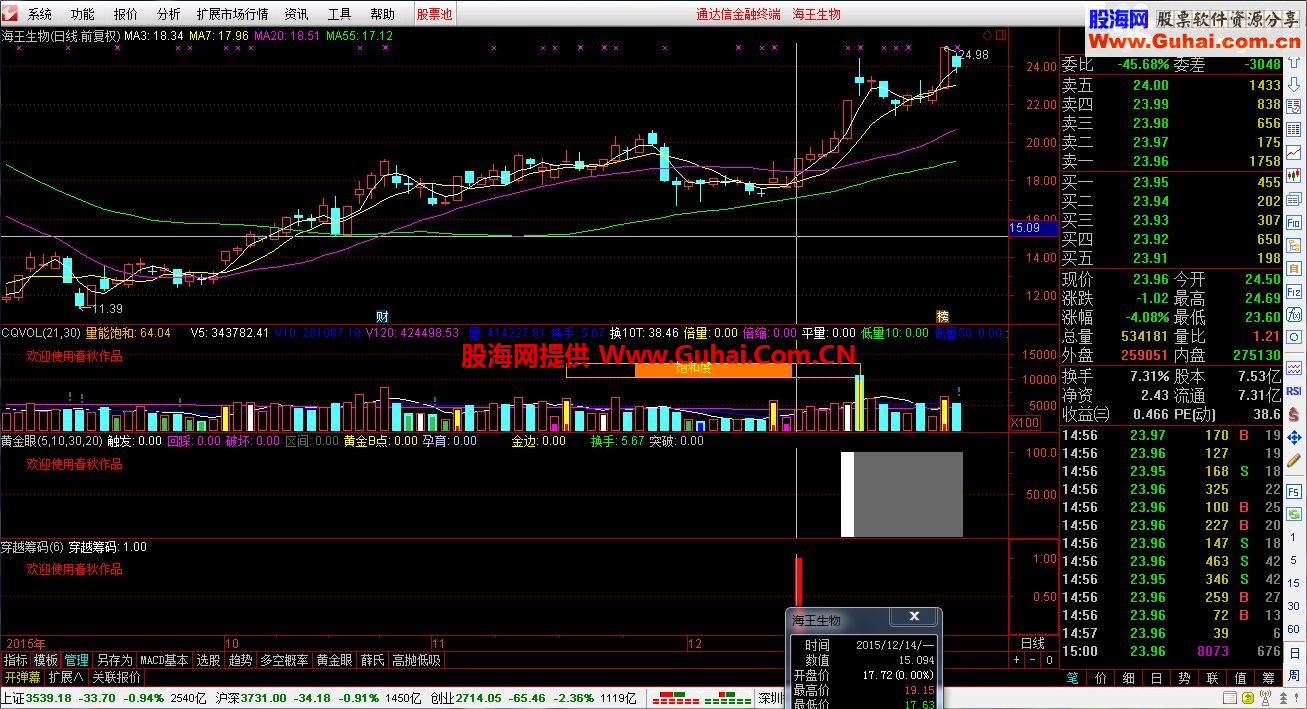The image size is (1307, 709).
Task: Click the F10 info icon in sidebar
Action: [x=1294, y=222]
